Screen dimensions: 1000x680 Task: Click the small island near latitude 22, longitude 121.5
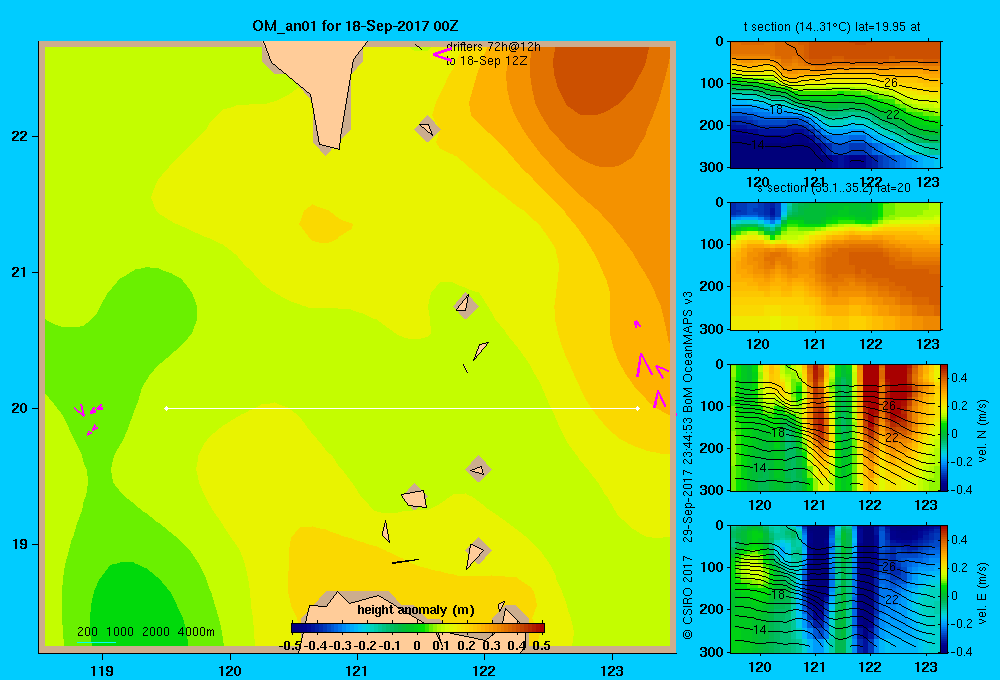coord(427,129)
